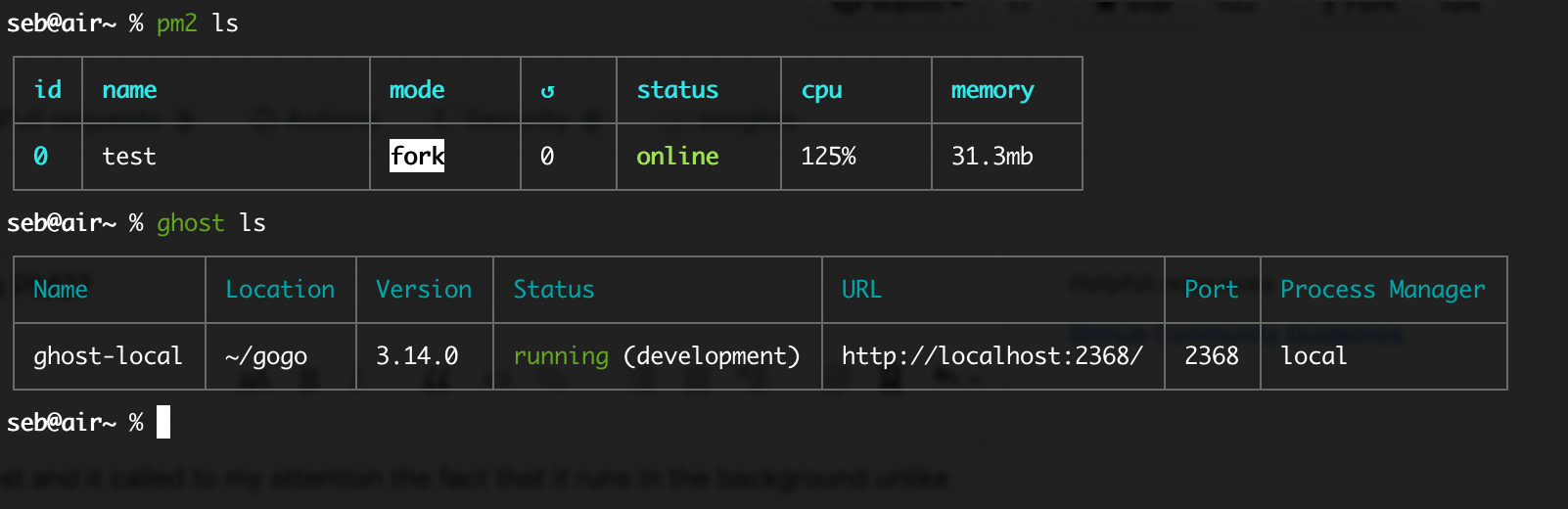
Task: Click the pm2 command in first prompt
Action: click(x=176, y=23)
